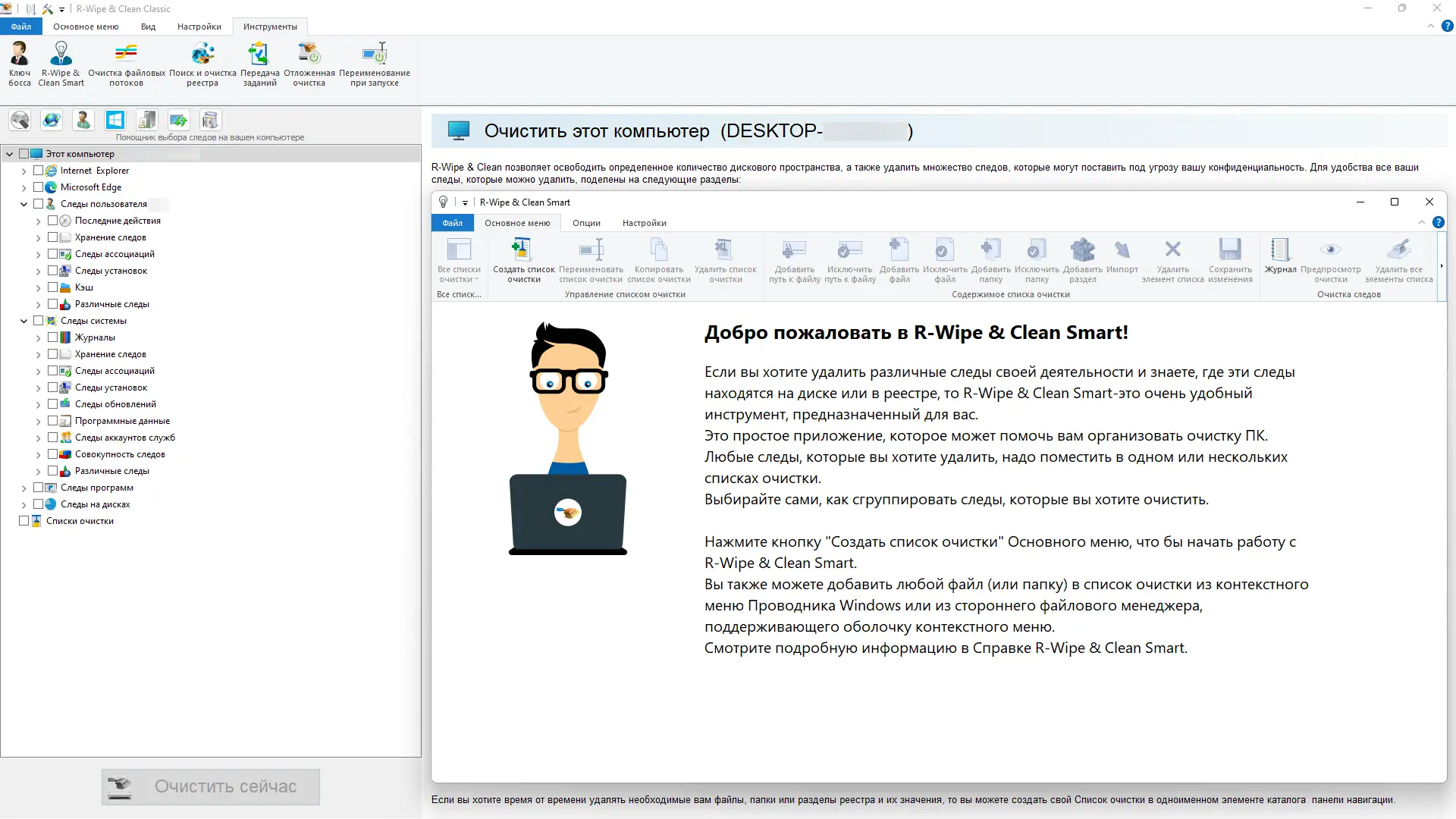Tick the Журналы checkbox
Image resolution: width=1456 pixels, height=819 pixels.
tap(53, 337)
